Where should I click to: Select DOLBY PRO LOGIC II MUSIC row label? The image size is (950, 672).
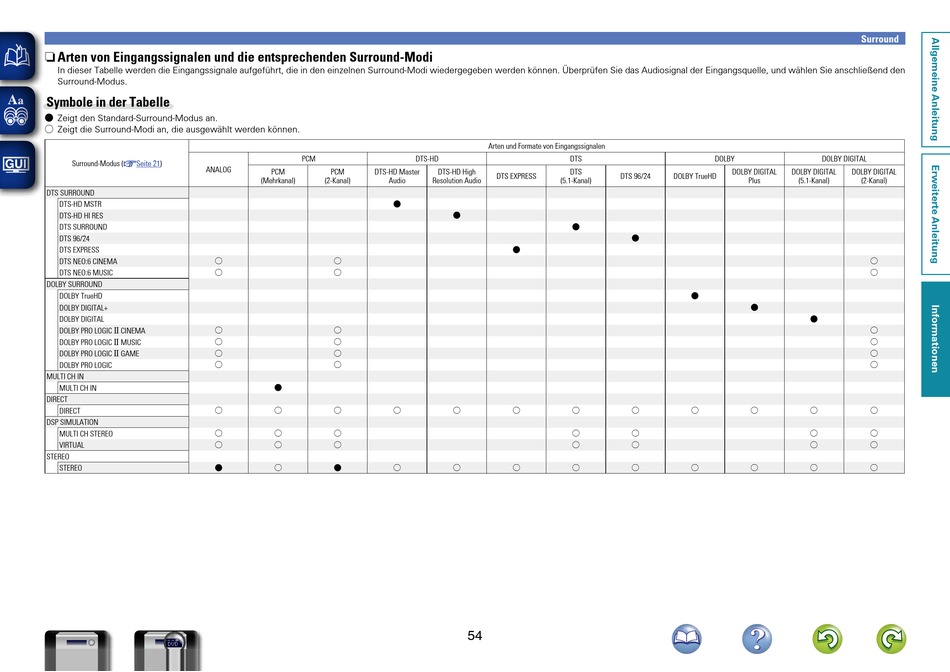(100, 342)
